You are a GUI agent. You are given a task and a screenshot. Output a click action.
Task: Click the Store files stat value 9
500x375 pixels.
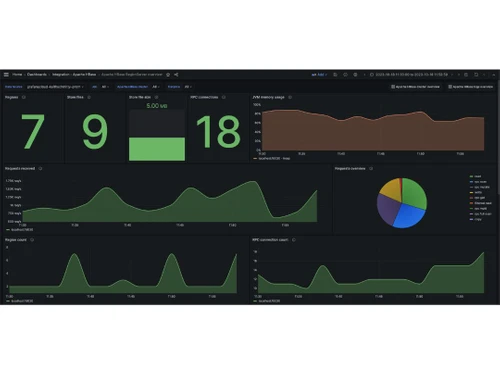click(x=95, y=131)
